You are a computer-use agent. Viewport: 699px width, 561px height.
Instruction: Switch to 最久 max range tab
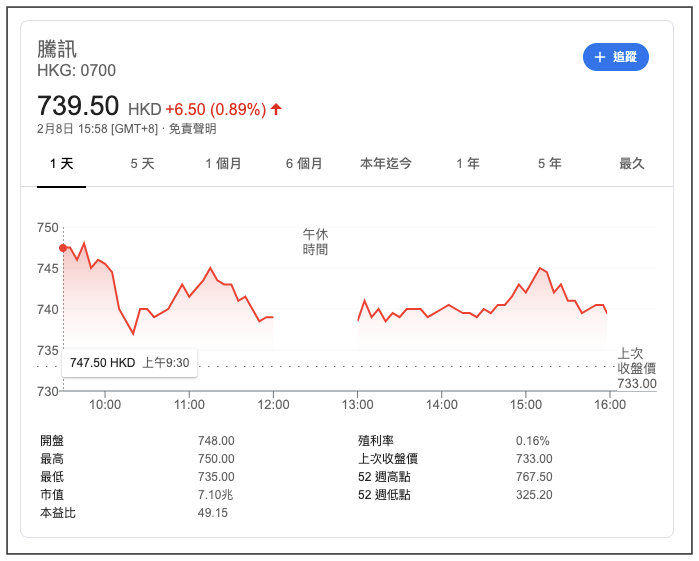click(631, 163)
